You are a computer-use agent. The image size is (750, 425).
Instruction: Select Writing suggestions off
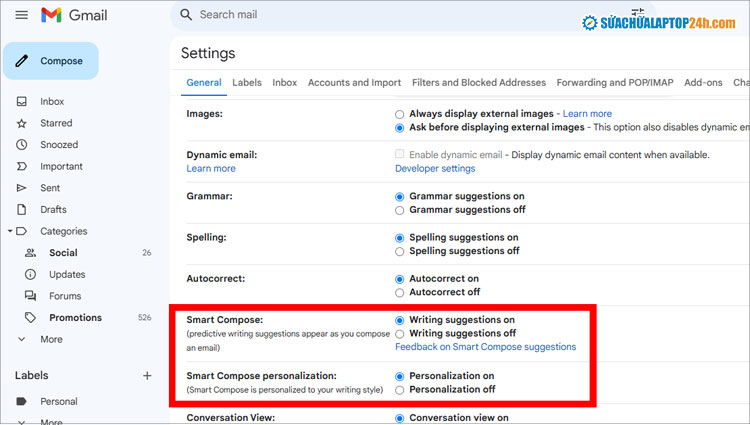[399, 334]
